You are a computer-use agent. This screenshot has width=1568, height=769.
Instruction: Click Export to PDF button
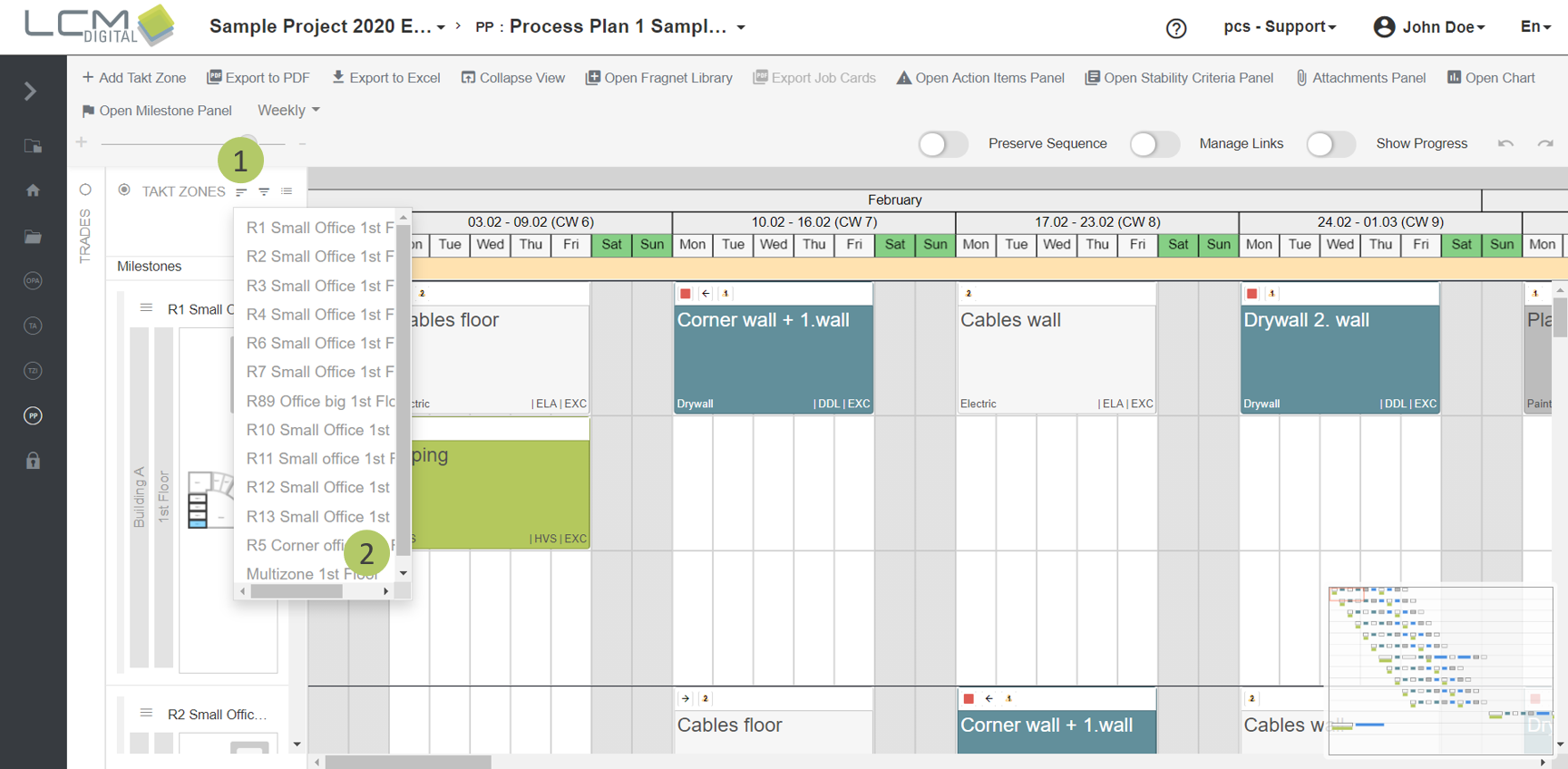point(258,78)
